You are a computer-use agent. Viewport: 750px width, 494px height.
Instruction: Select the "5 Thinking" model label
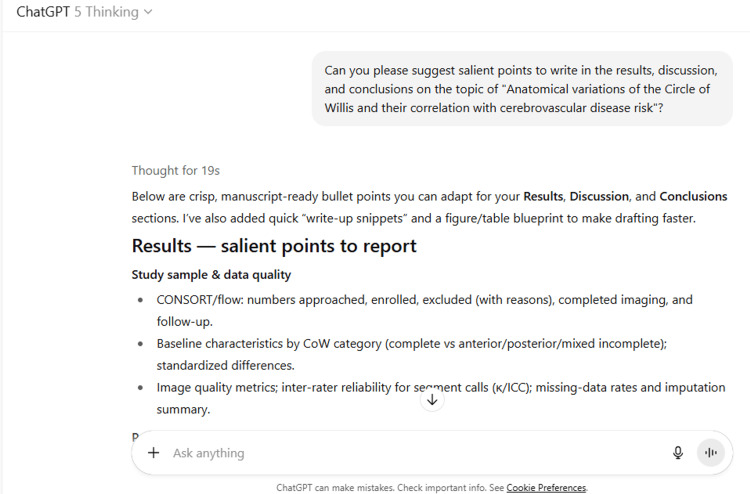pos(106,12)
